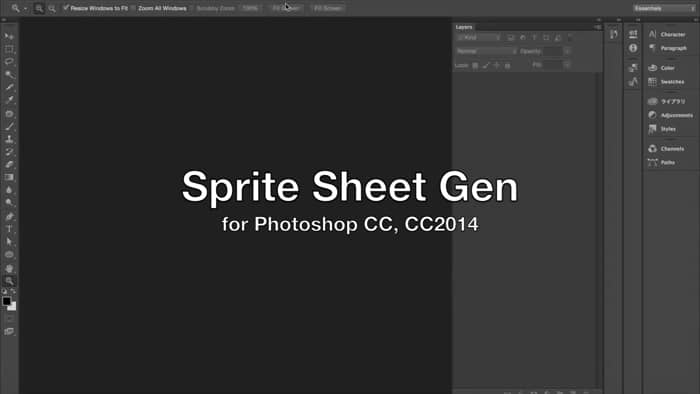Screen dimensions: 700x394
Task: Pick the foreground color swatch
Action: [x=6, y=301]
